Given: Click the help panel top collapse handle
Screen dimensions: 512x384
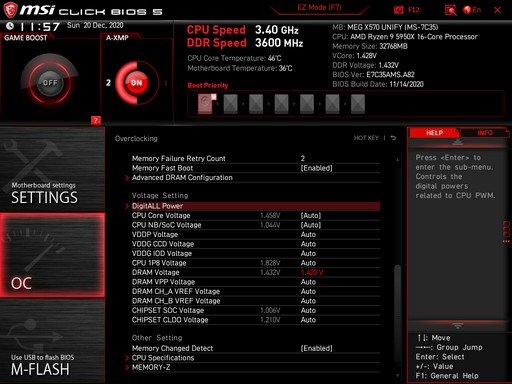Looking at the screenshot, I should tap(458, 142).
